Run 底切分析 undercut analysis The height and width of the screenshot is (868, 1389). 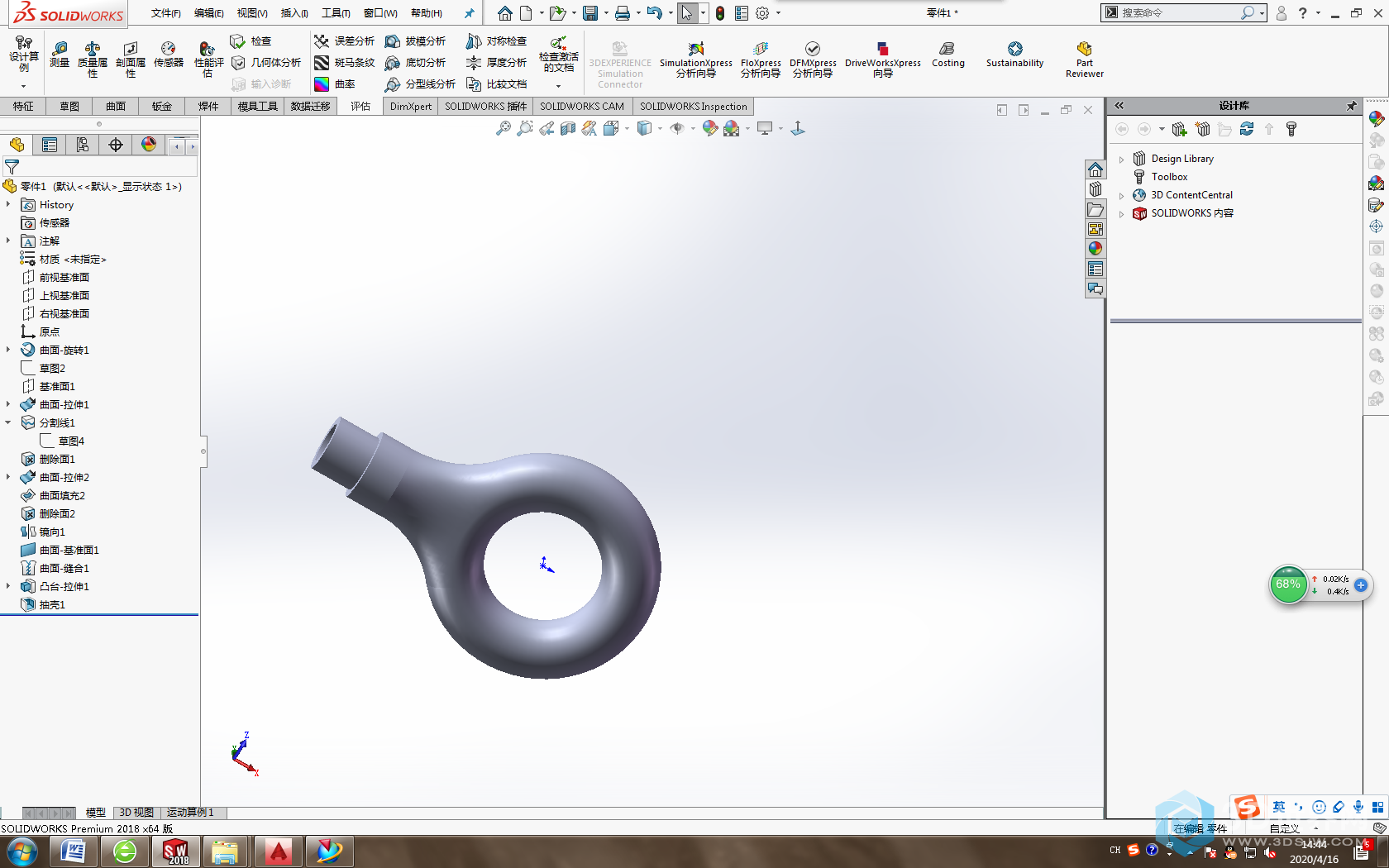(415, 62)
